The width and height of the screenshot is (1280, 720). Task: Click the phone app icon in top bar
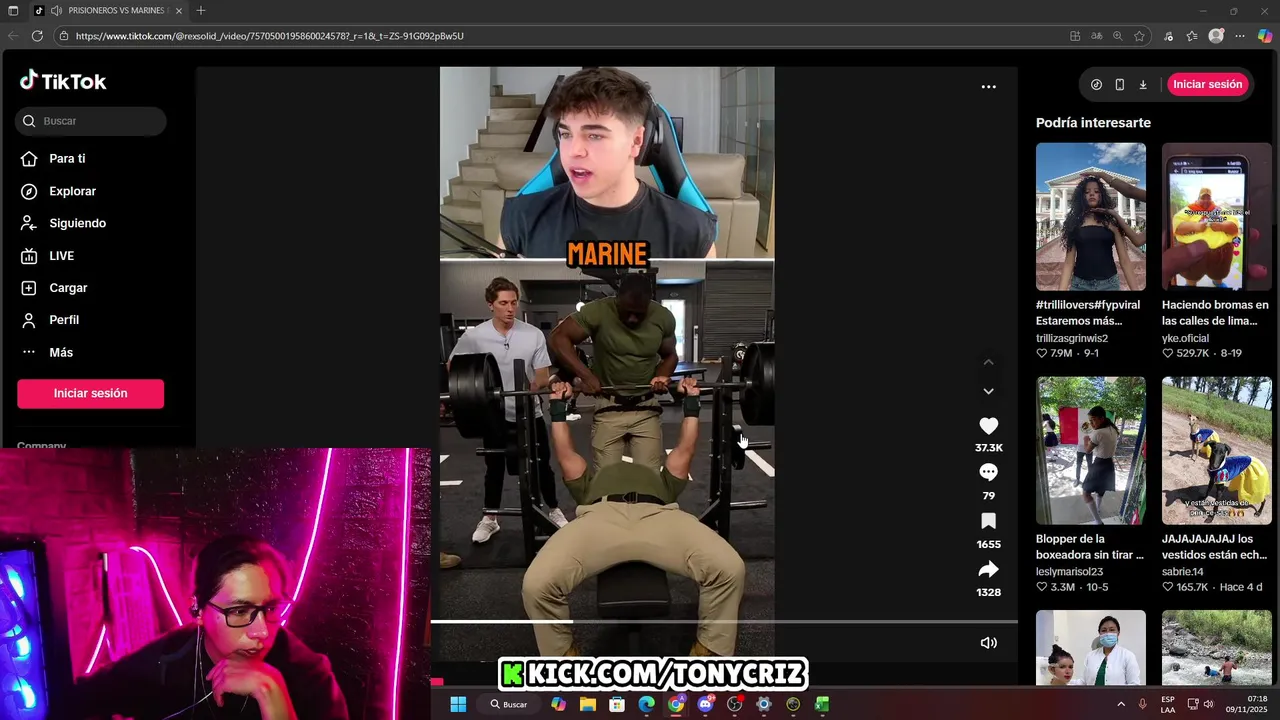[1119, 85]
